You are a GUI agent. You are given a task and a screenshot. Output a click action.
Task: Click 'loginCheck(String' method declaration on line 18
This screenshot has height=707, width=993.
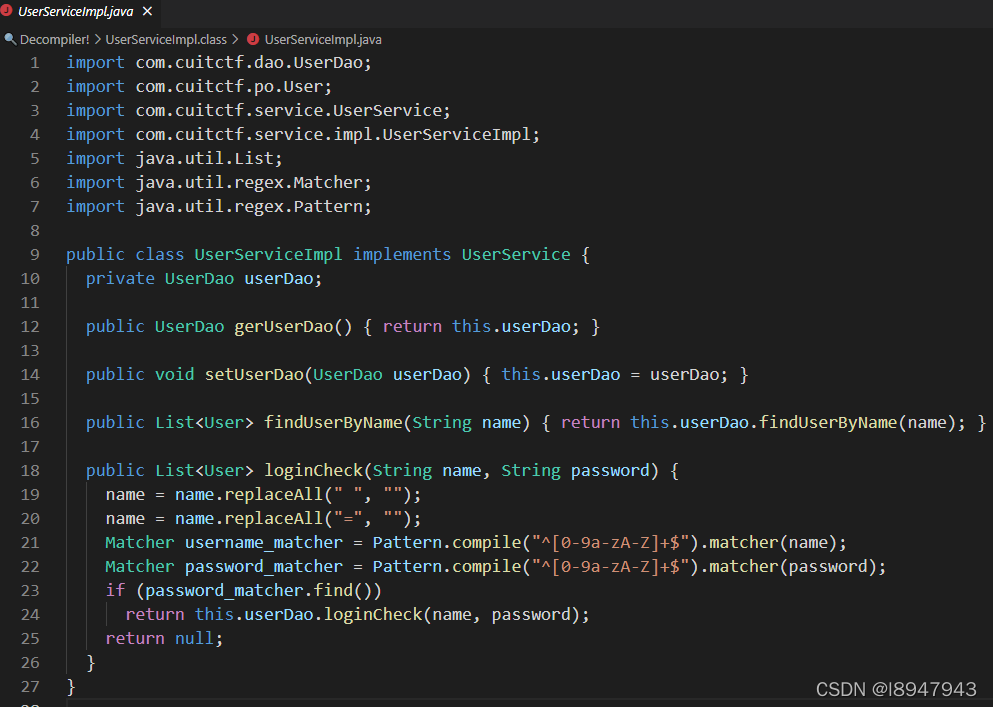(348, 471)
